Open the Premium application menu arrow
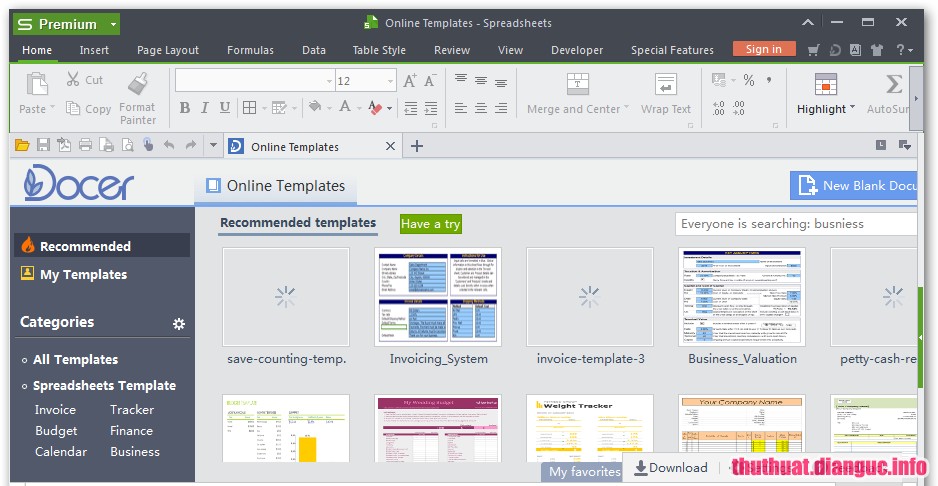 coord(113,25)
